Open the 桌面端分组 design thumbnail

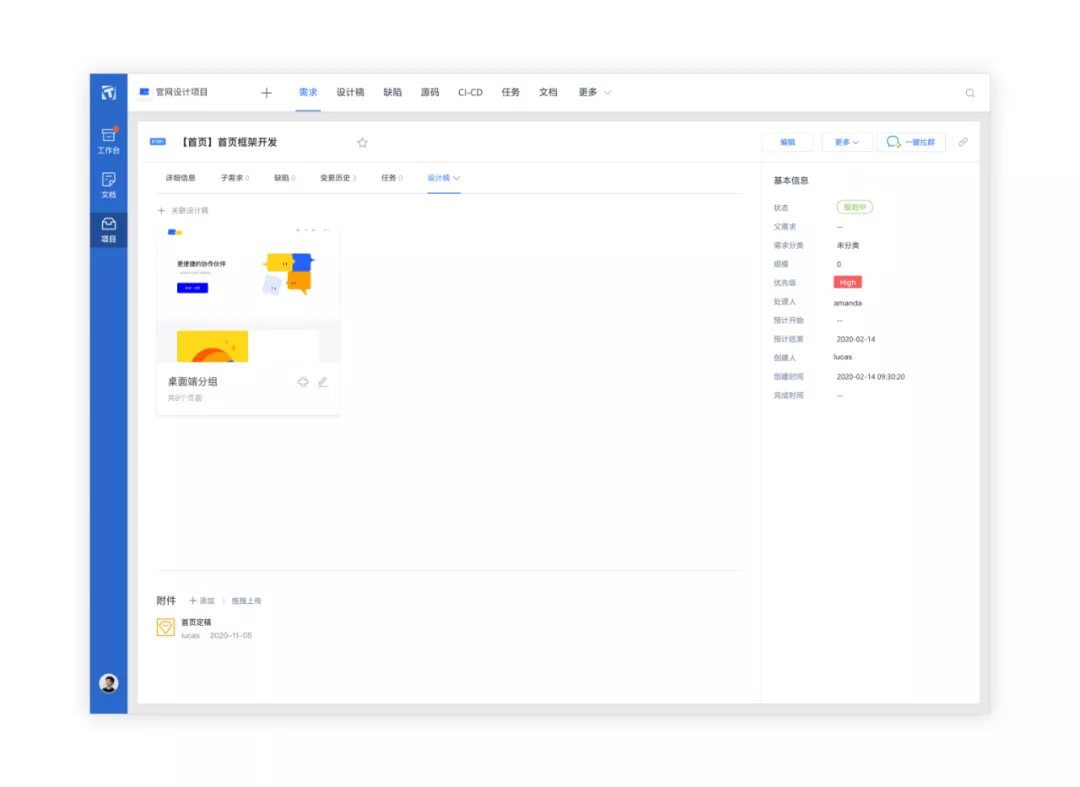(248, 294)
